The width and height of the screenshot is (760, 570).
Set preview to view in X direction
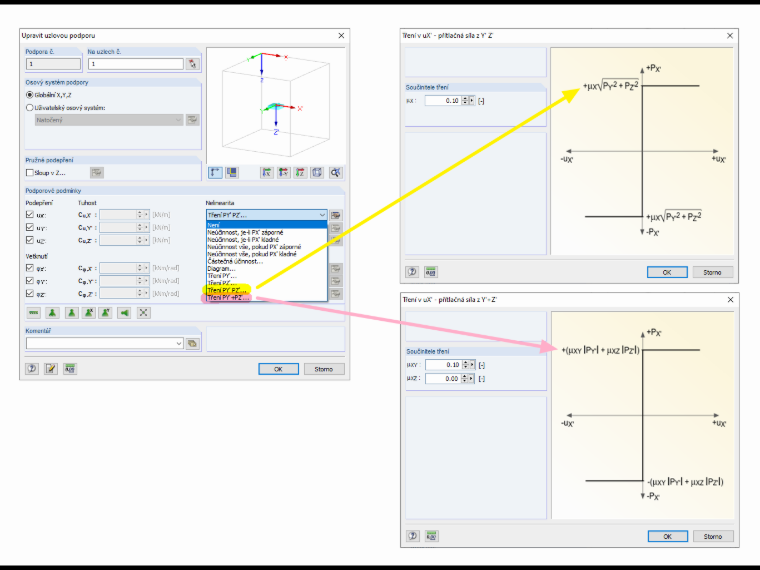coord(267,173)
